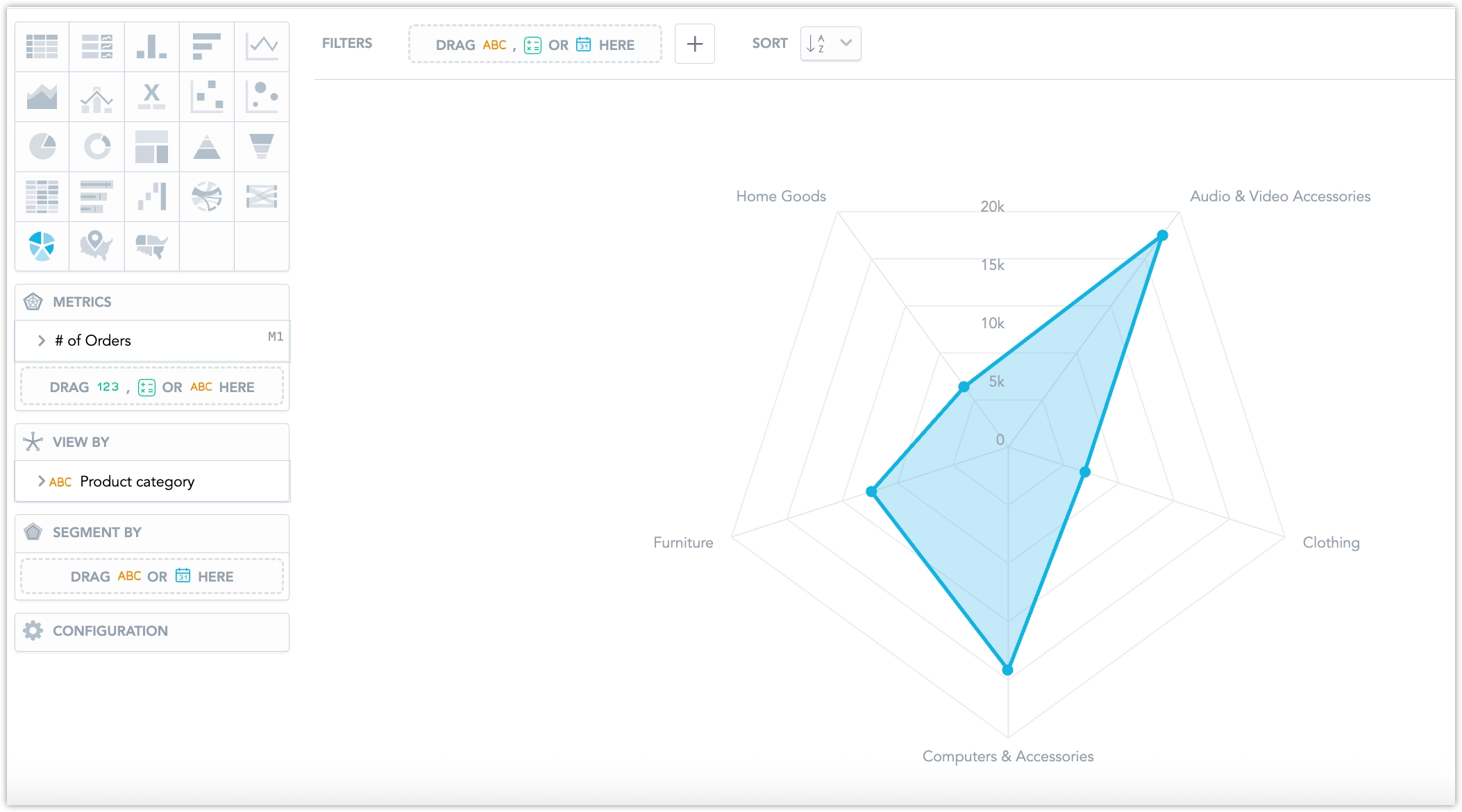Expand the Product category attribute

pos(42,481)
